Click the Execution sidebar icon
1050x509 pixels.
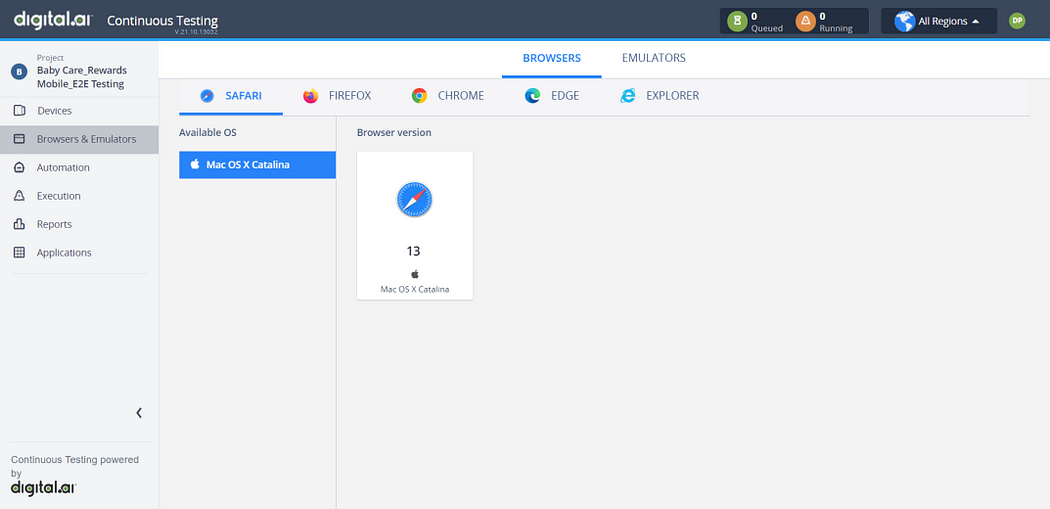pos(19,196)
